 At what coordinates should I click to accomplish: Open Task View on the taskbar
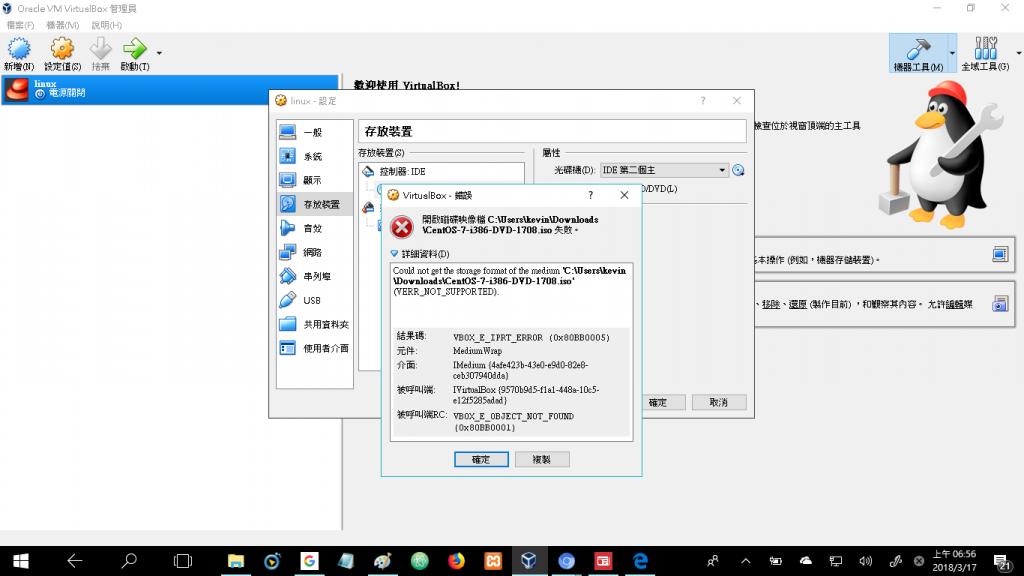[x=183, y=561]
